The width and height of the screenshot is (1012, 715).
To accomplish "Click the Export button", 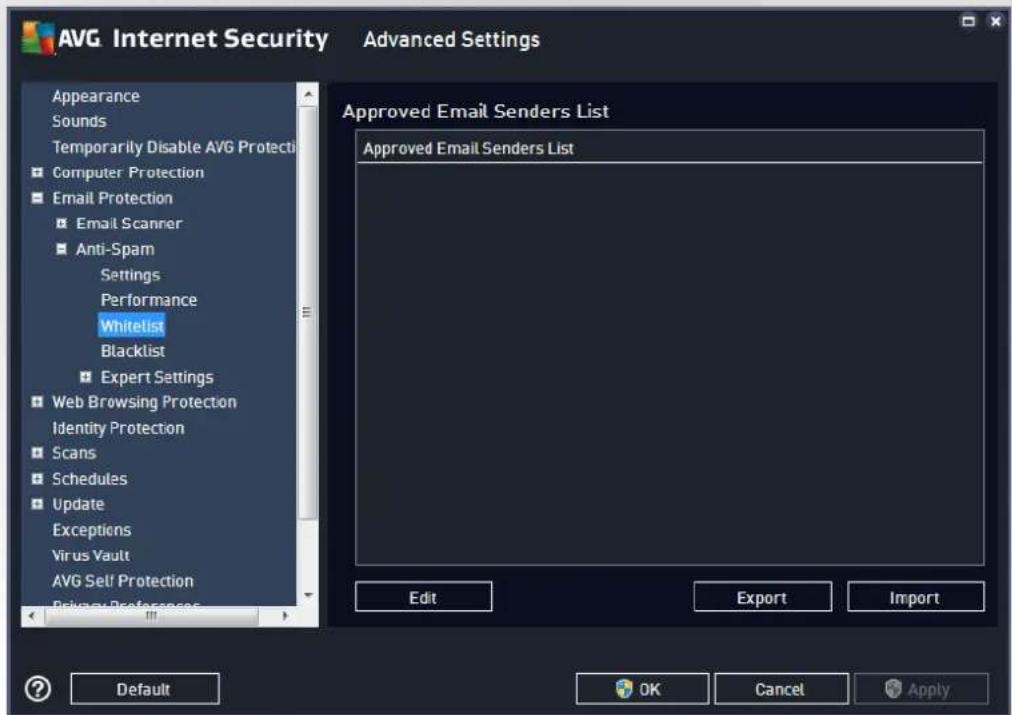I will point(762,597).
